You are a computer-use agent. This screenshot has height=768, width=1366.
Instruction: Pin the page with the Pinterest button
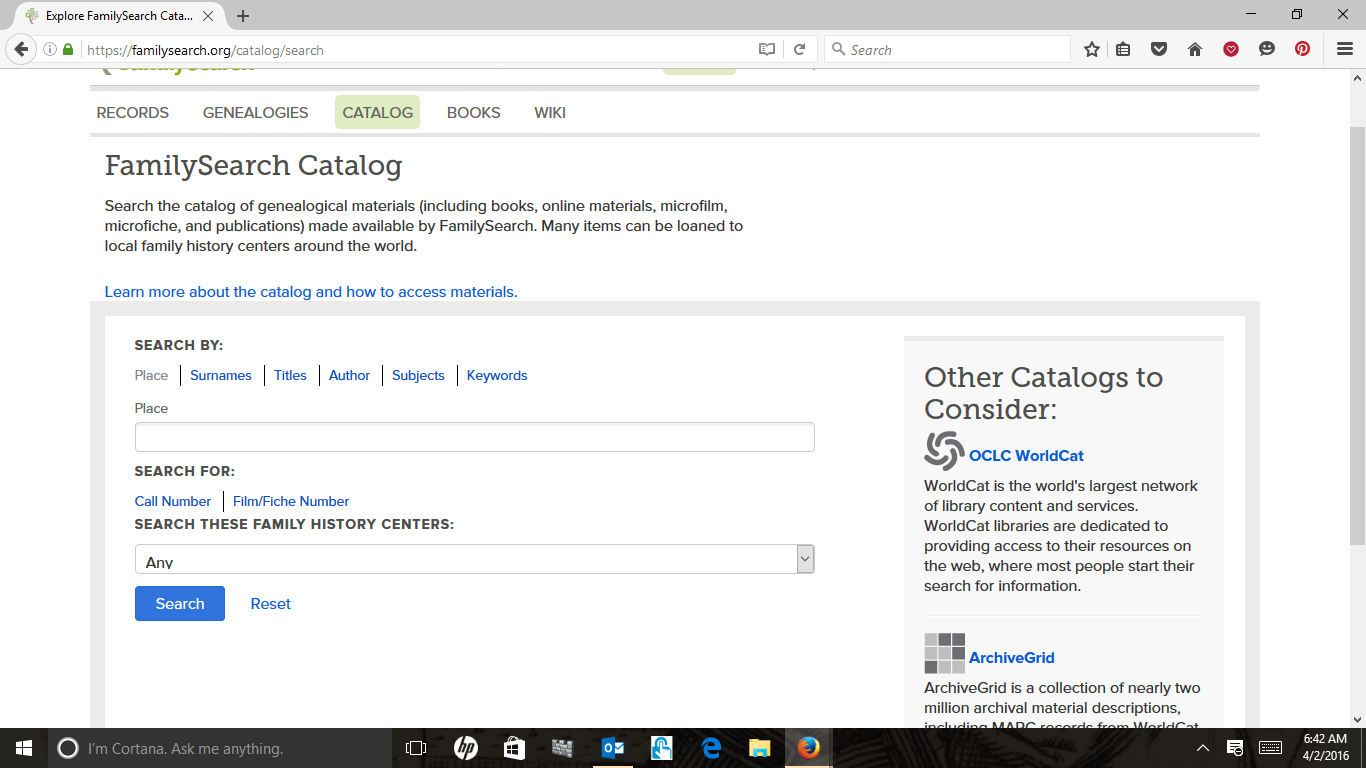(1302, 49)
